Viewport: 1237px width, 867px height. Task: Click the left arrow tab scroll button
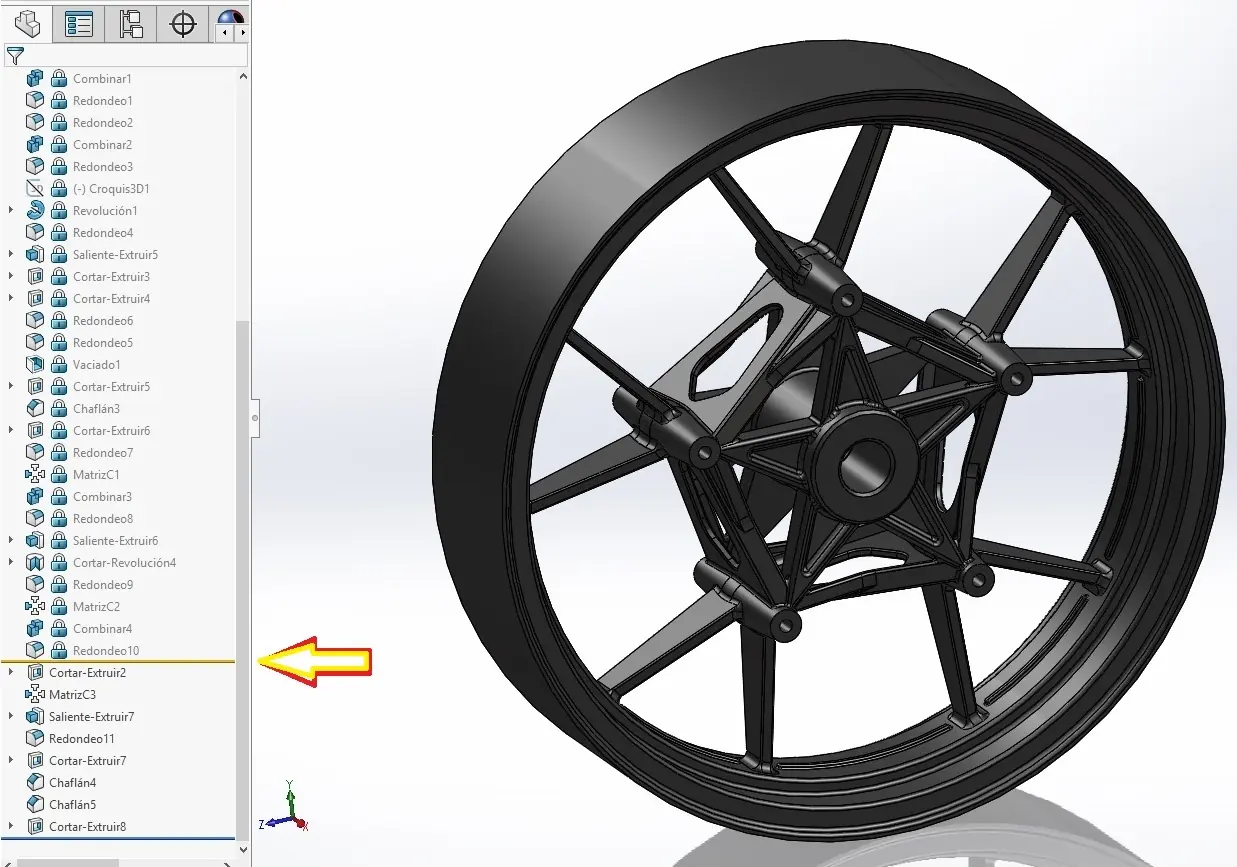pyautogui.click(x=223, y=33)
